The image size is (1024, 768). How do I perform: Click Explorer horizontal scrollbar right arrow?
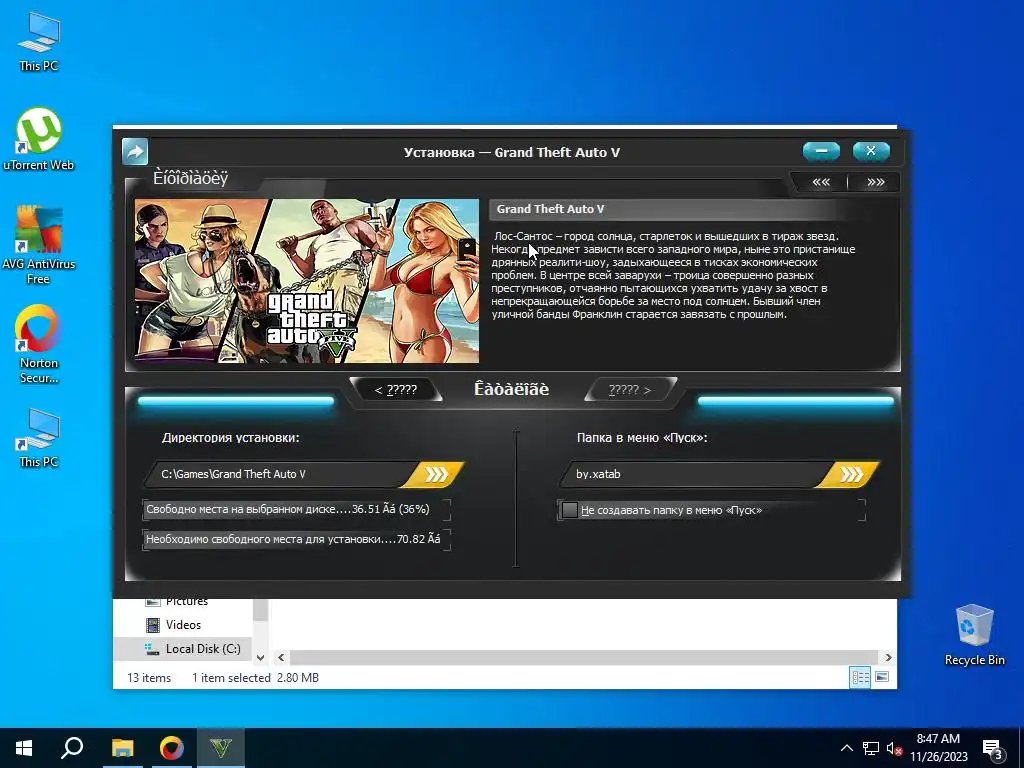click(888, 658)
